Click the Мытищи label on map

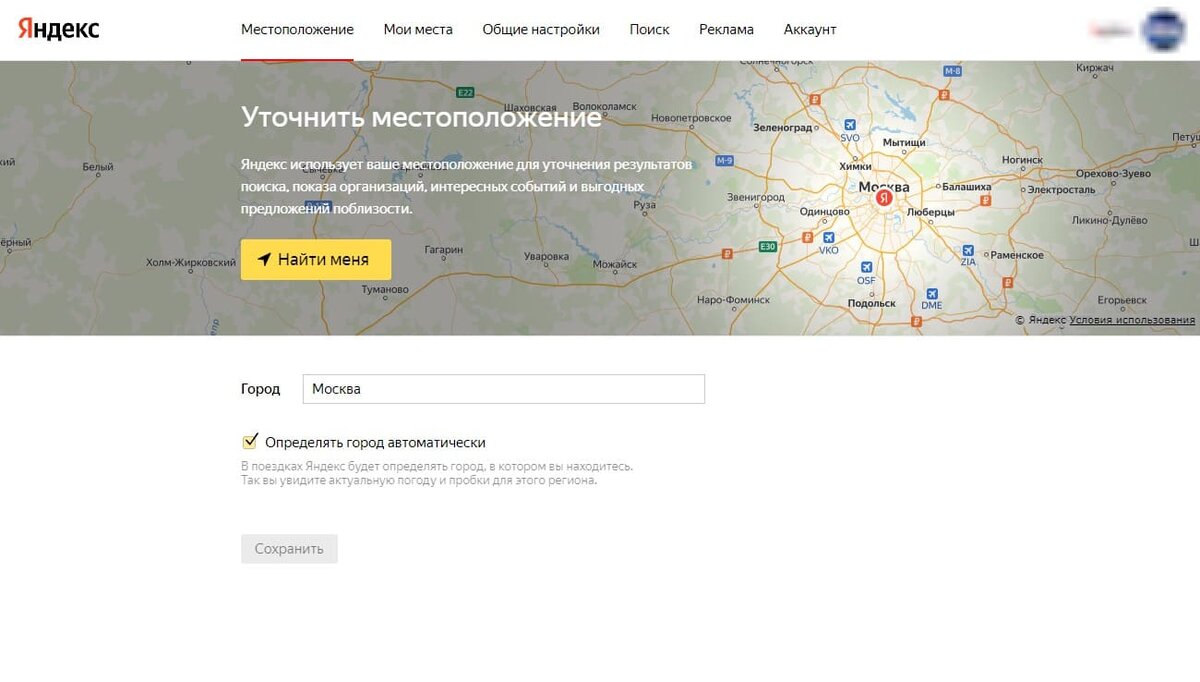point(904,142)
